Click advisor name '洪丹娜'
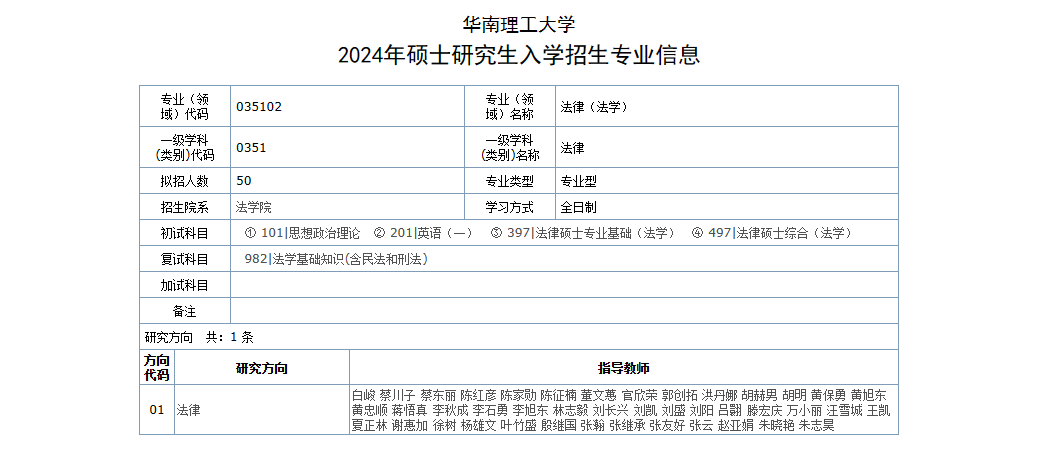 pyautogui.click(x=719, y=394)
